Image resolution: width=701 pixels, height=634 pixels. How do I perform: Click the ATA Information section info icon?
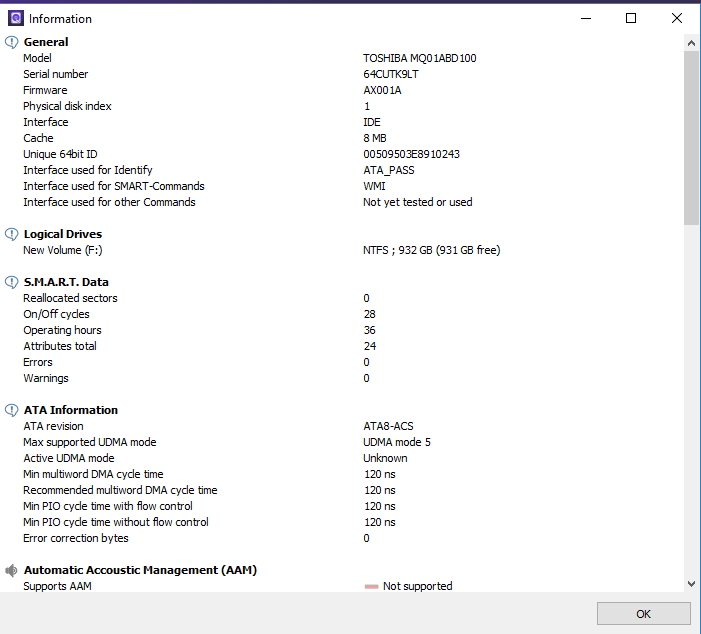coord(11,410)
